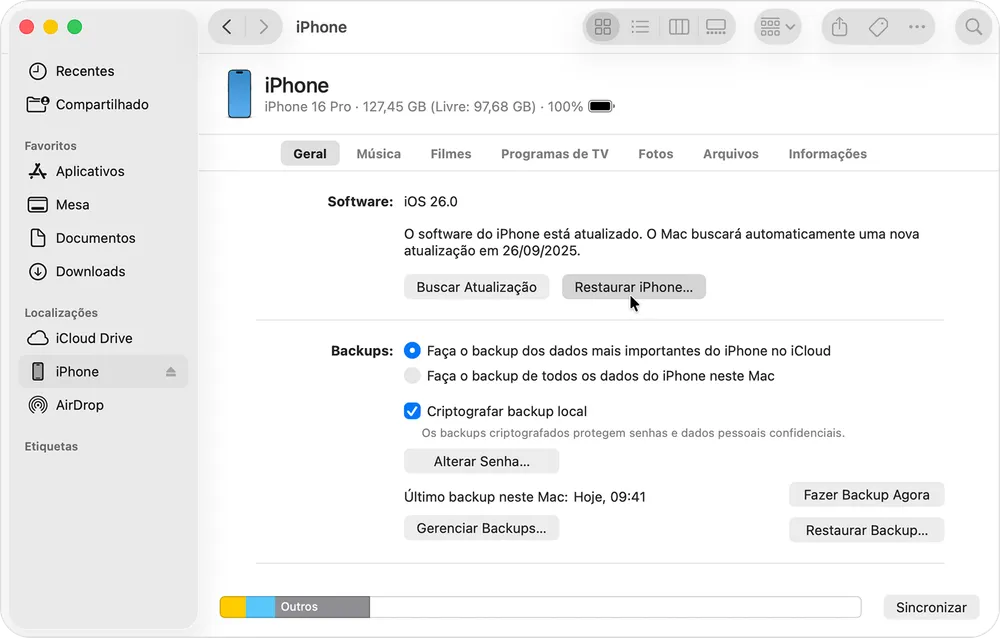The height and width of the screenshot is (638, 1000).
Task: Open the more actions ellipsis menu
Action: click(916, 27)
